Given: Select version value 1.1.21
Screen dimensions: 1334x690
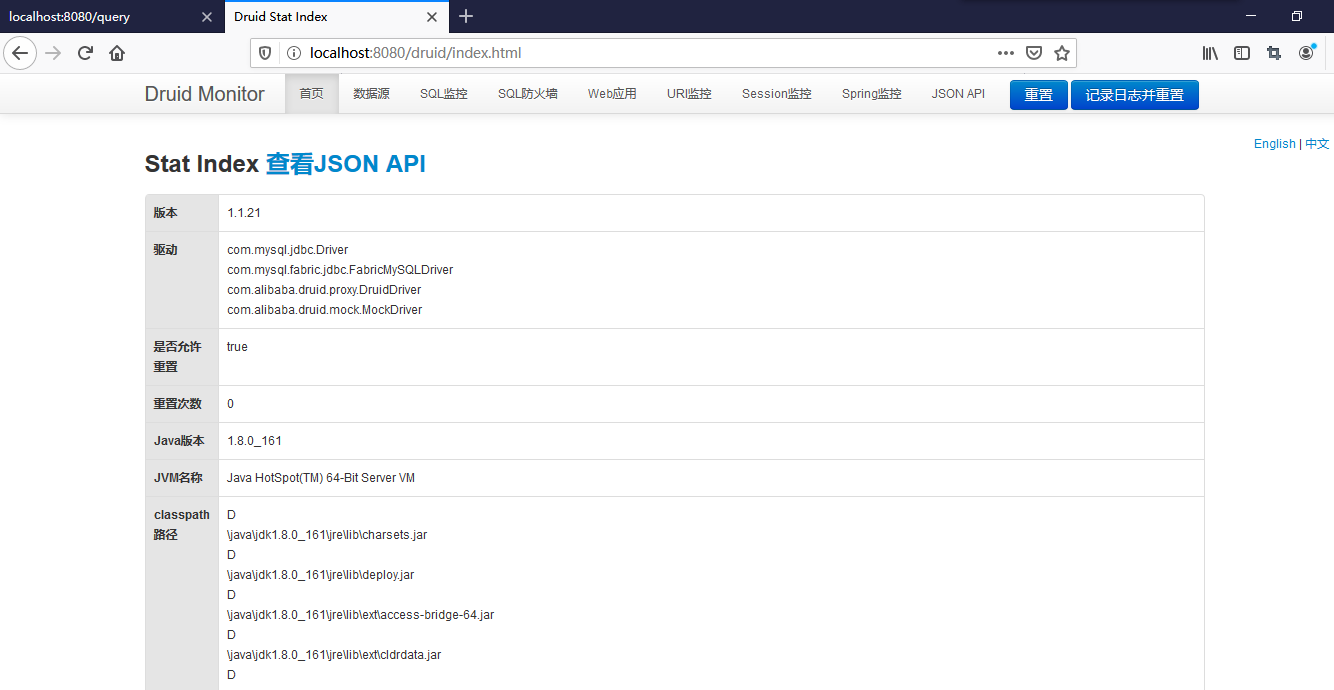Looking at the screenshot, I should pos(244,213).
